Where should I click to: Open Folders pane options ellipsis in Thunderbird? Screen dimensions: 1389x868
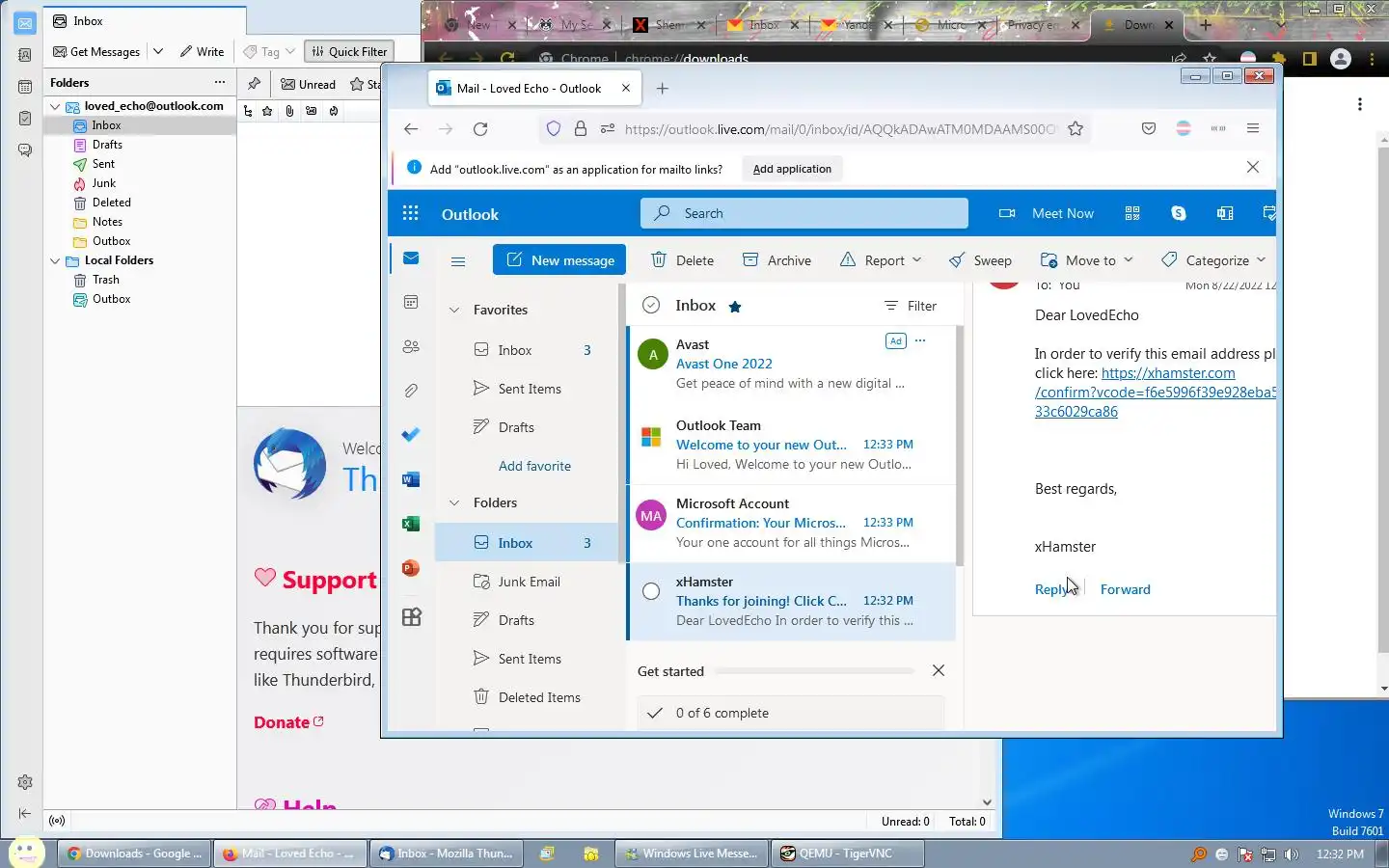(220, 82)
